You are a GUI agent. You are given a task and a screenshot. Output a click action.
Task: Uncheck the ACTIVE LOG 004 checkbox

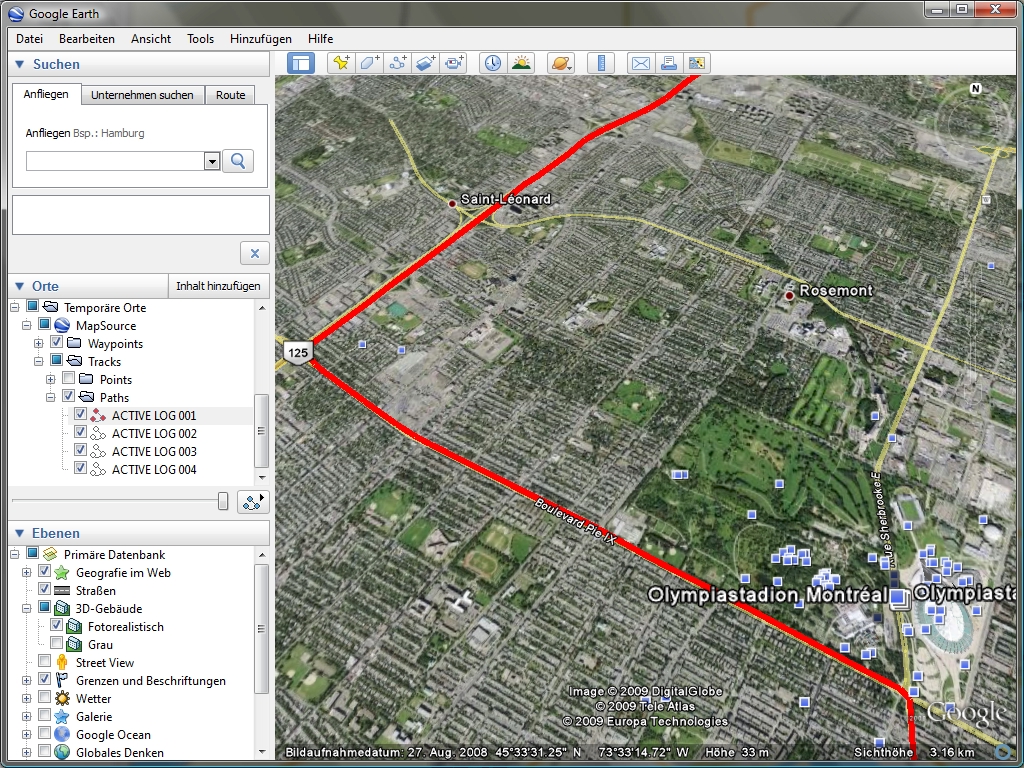pos(80,468)
